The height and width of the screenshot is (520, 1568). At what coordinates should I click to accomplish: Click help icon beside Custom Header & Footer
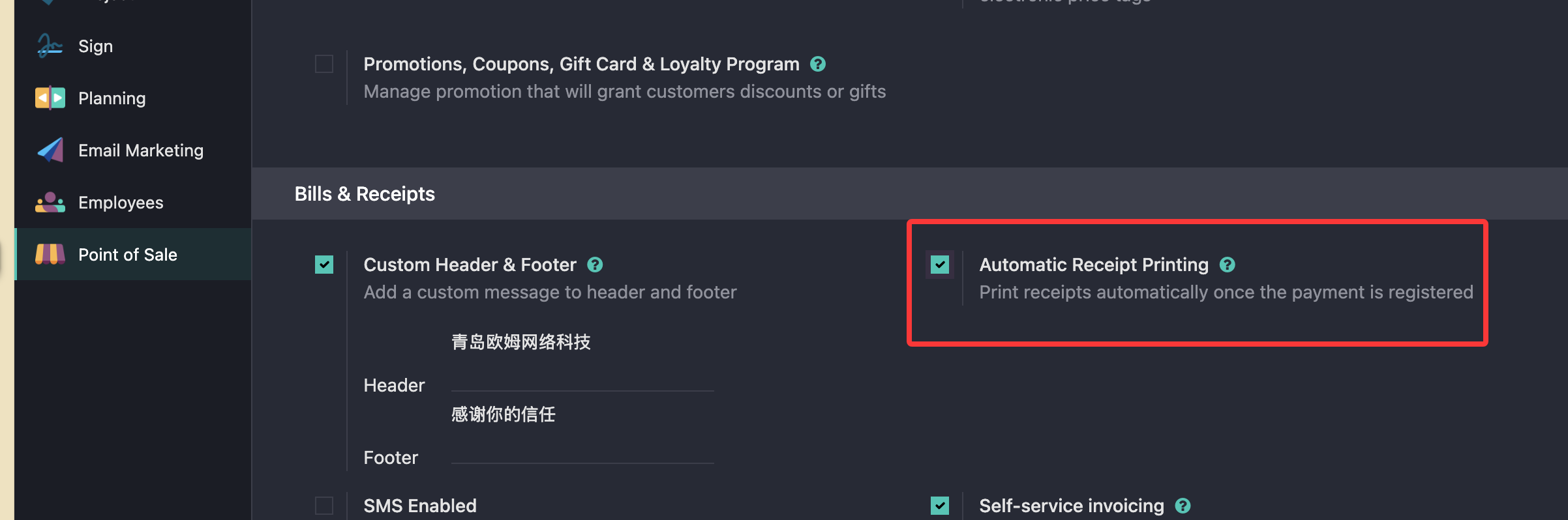594,265
